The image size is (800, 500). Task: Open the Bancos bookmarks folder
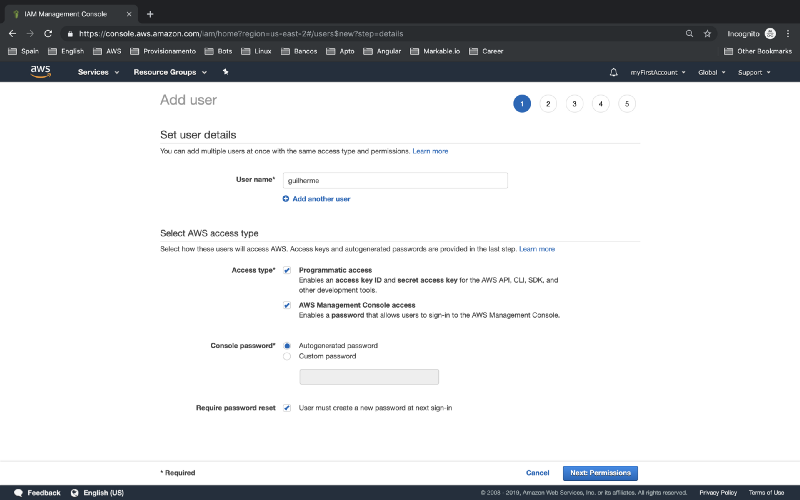pyautogui.click(x=299, y=51)
